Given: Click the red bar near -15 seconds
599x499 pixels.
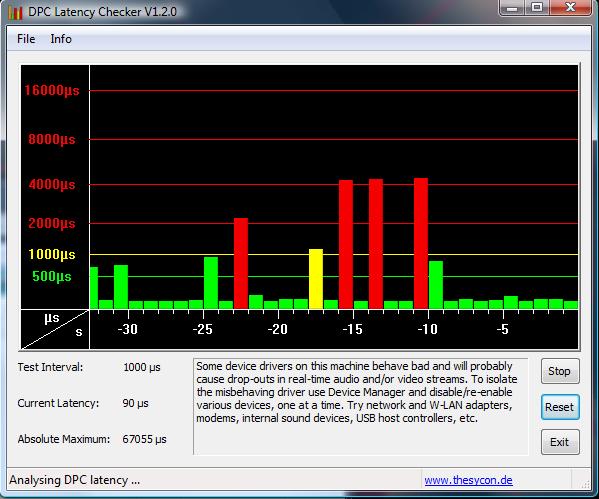Looking at the screenshot, I should click(346, 245).
